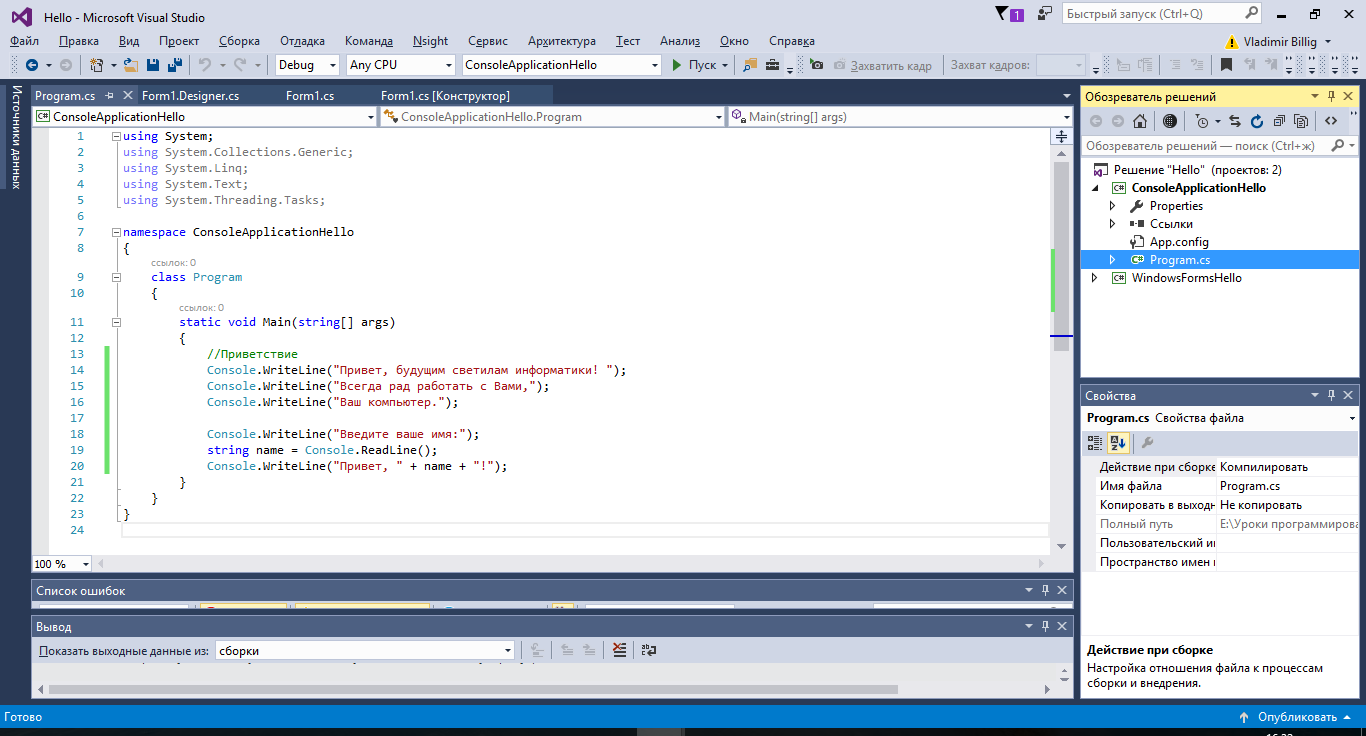Click the send feedback icon
The image size is (1366, 736).
point(1045,14)
